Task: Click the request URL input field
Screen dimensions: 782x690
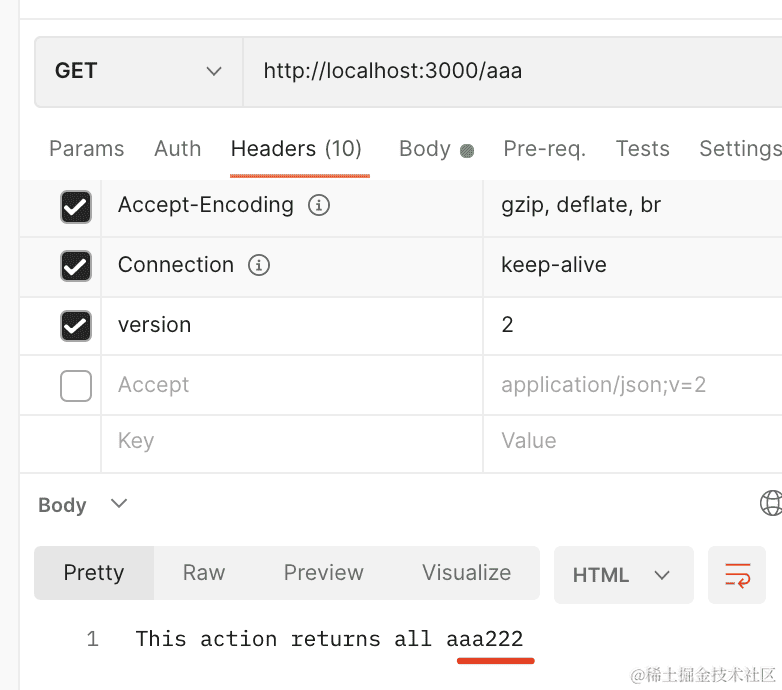Action: [x=510, y=71]
